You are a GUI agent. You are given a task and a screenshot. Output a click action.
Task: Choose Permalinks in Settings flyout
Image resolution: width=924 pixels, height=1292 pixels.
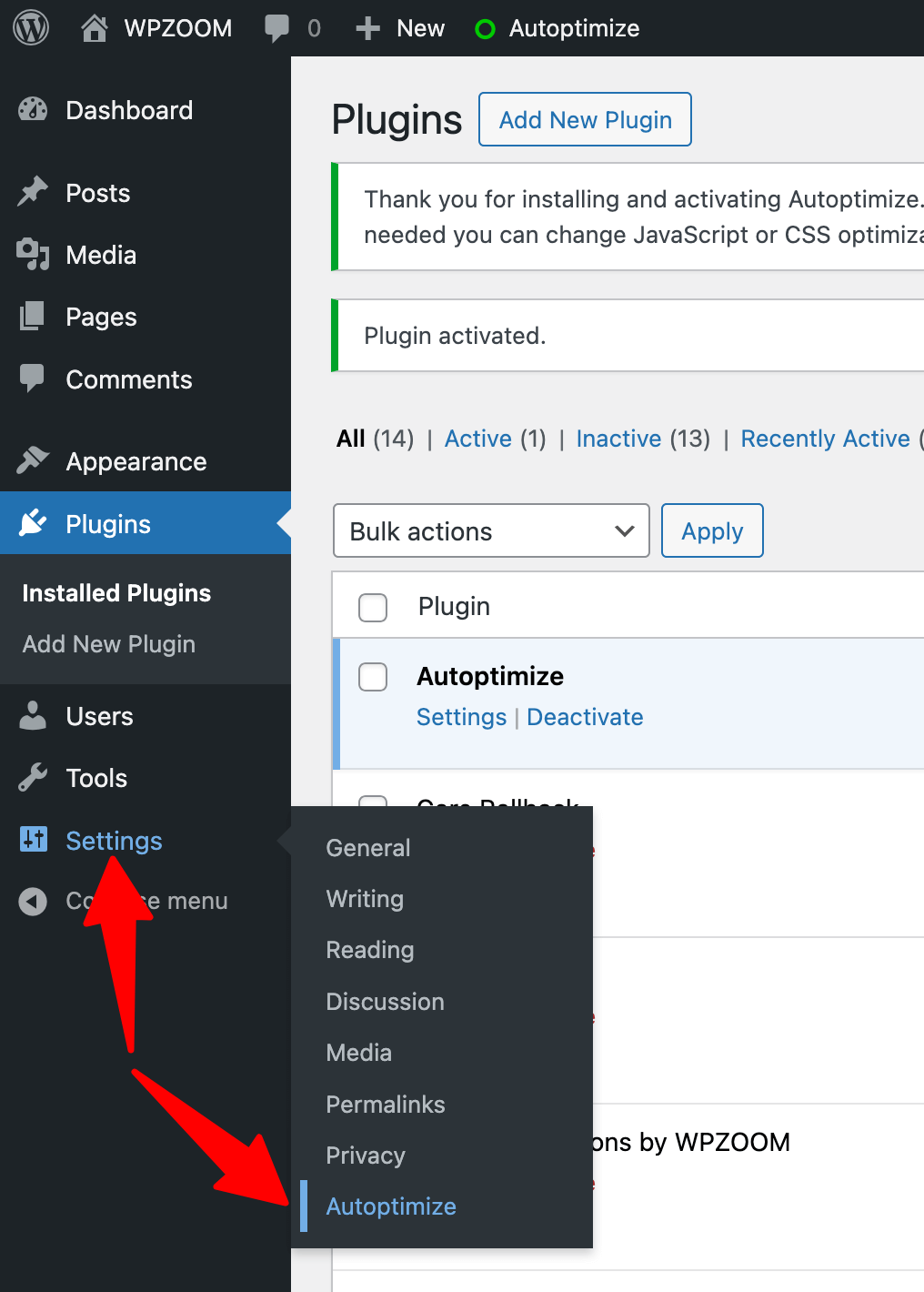[x=386, y=1105]
